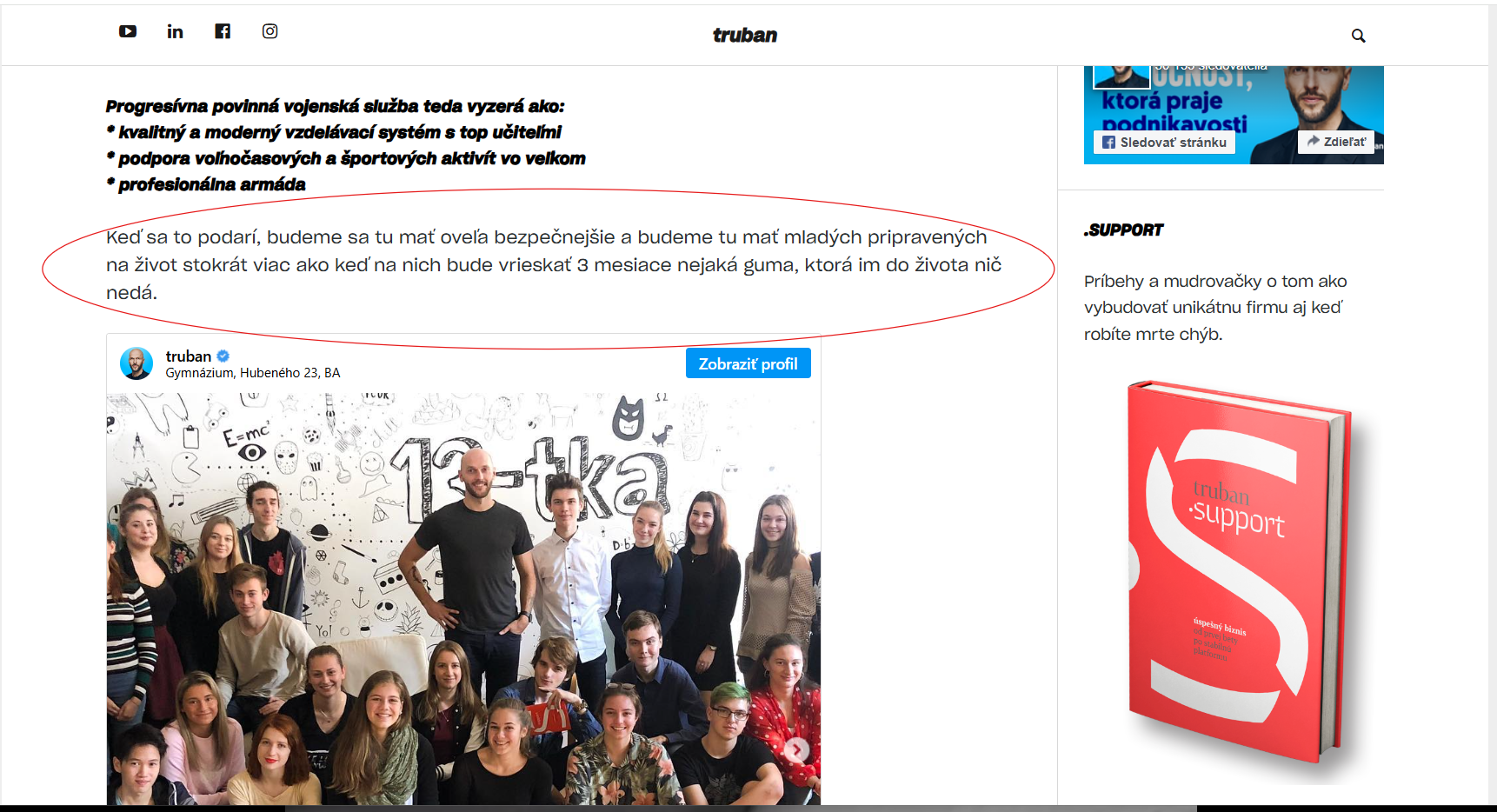Open the Instagram icon in header
The image size is (1497, 812).
pyautogui.click(x=270, y=31)
